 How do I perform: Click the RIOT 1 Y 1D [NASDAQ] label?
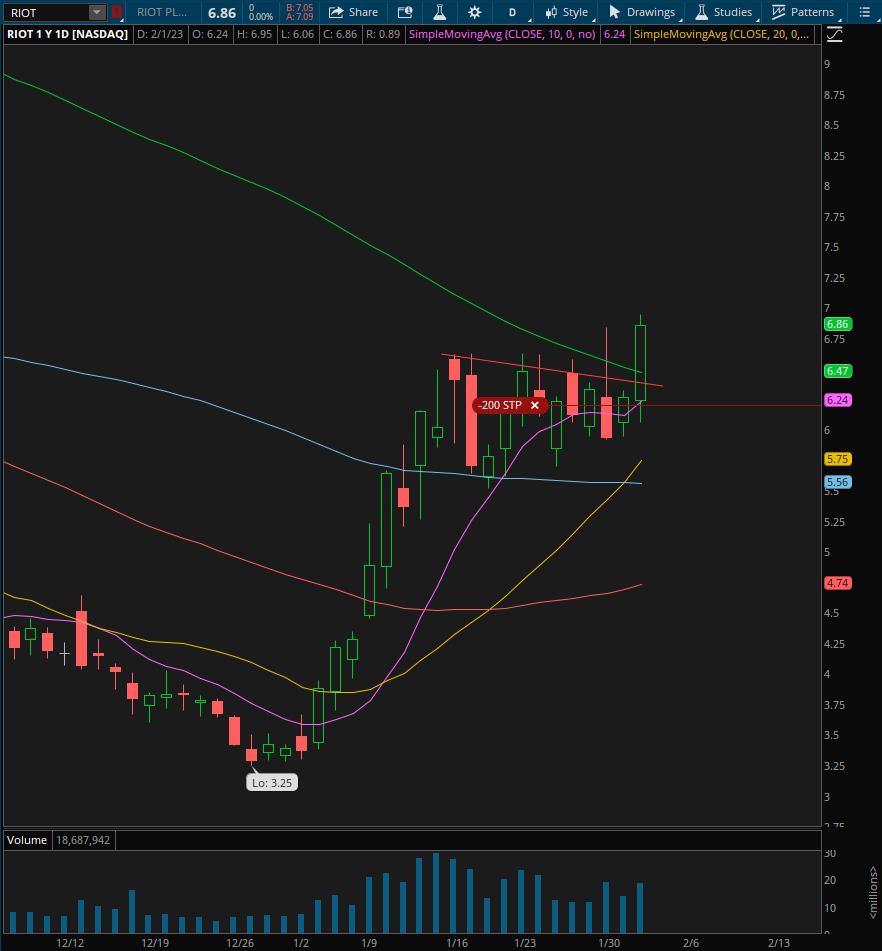coord(67,35)
